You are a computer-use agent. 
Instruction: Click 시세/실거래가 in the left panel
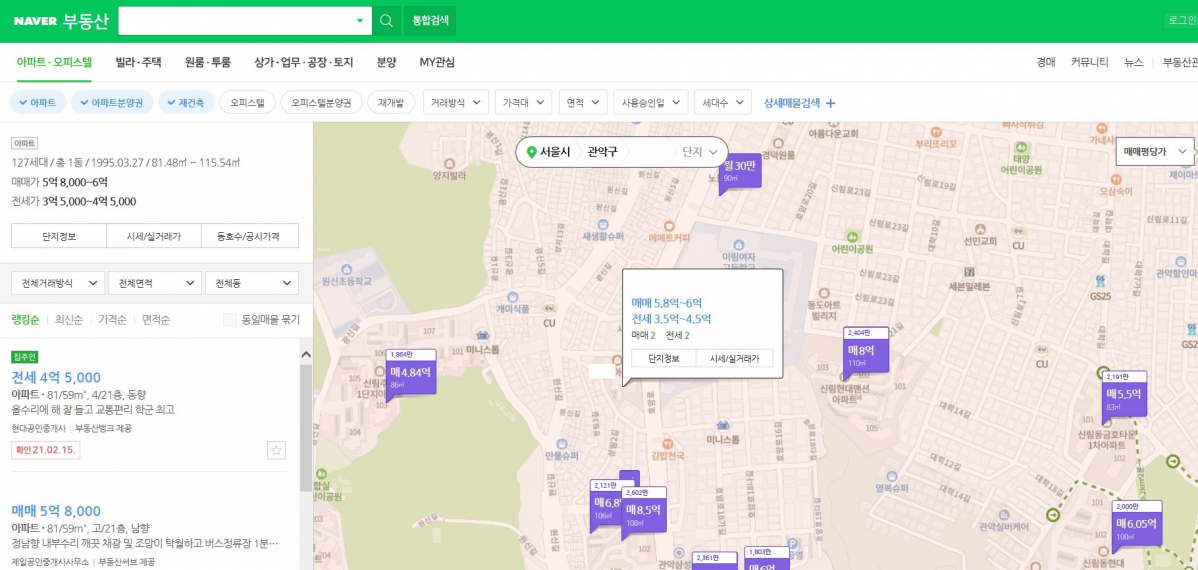[x=154, y=236]
